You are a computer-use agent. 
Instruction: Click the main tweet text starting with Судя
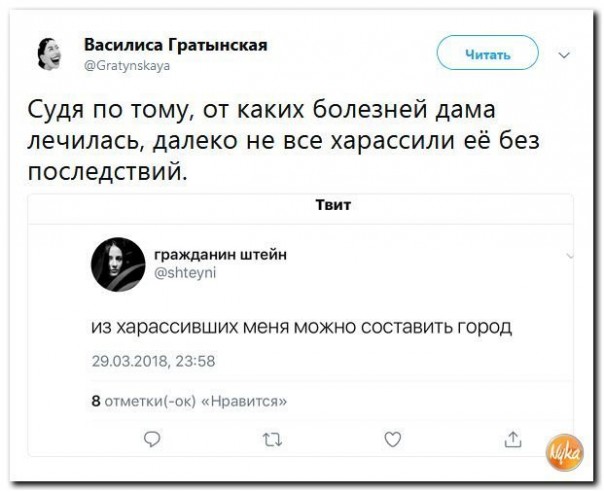click(280, 140)
